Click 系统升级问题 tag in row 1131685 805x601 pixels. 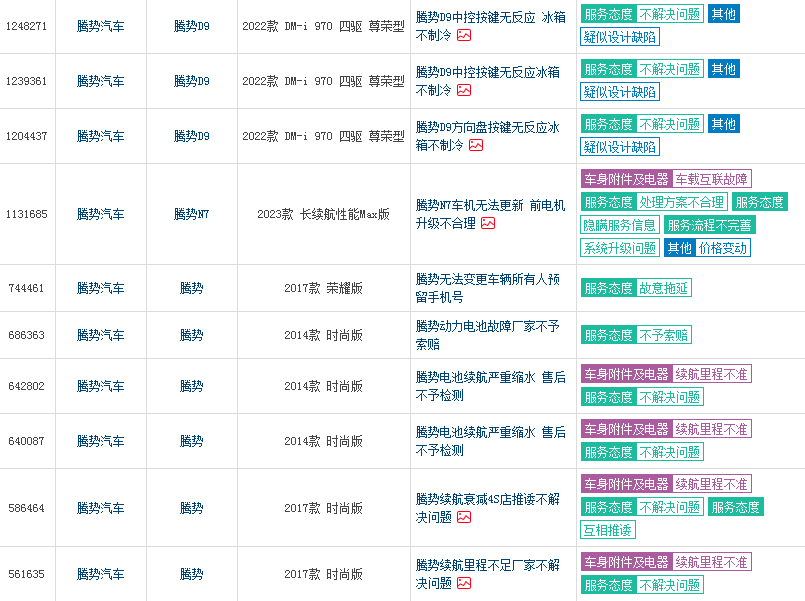(620, 248)
